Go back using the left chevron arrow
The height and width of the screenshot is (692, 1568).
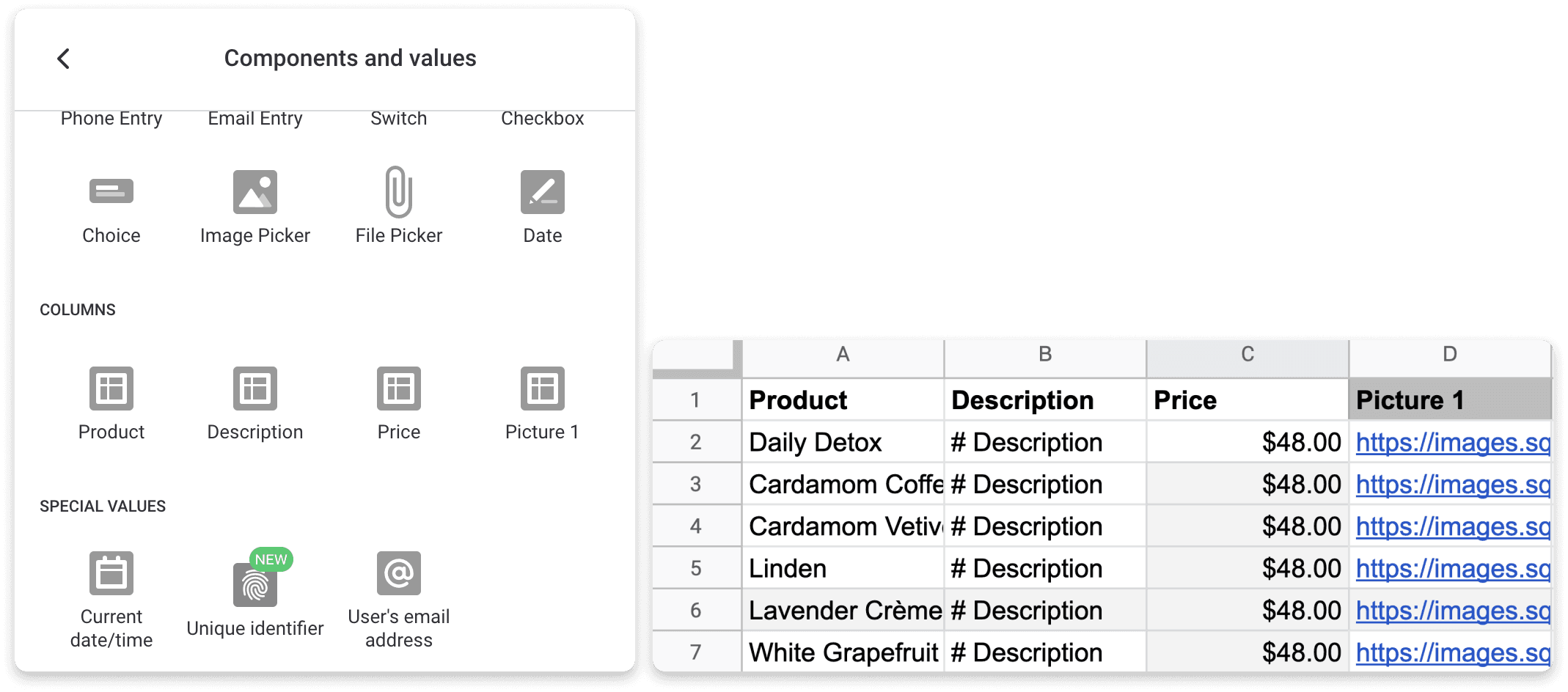pyautogui.click(x=64, y=59)
